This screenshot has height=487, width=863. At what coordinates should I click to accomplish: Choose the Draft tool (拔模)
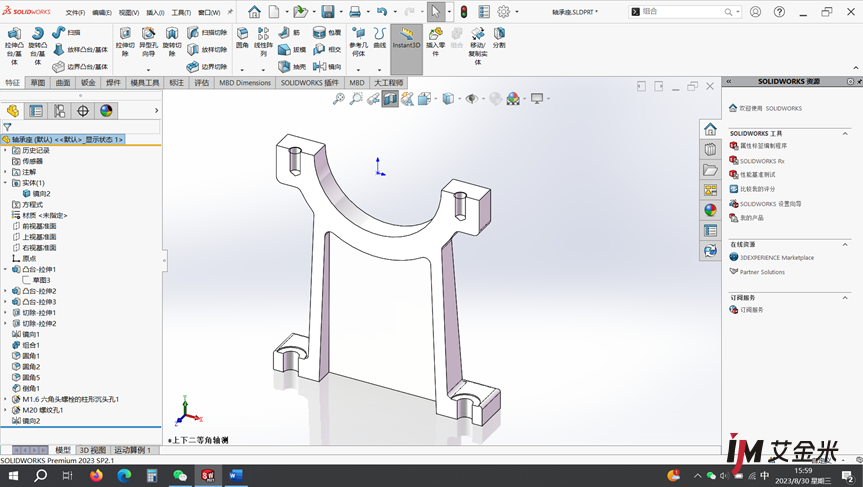click(x=292, y=50)
